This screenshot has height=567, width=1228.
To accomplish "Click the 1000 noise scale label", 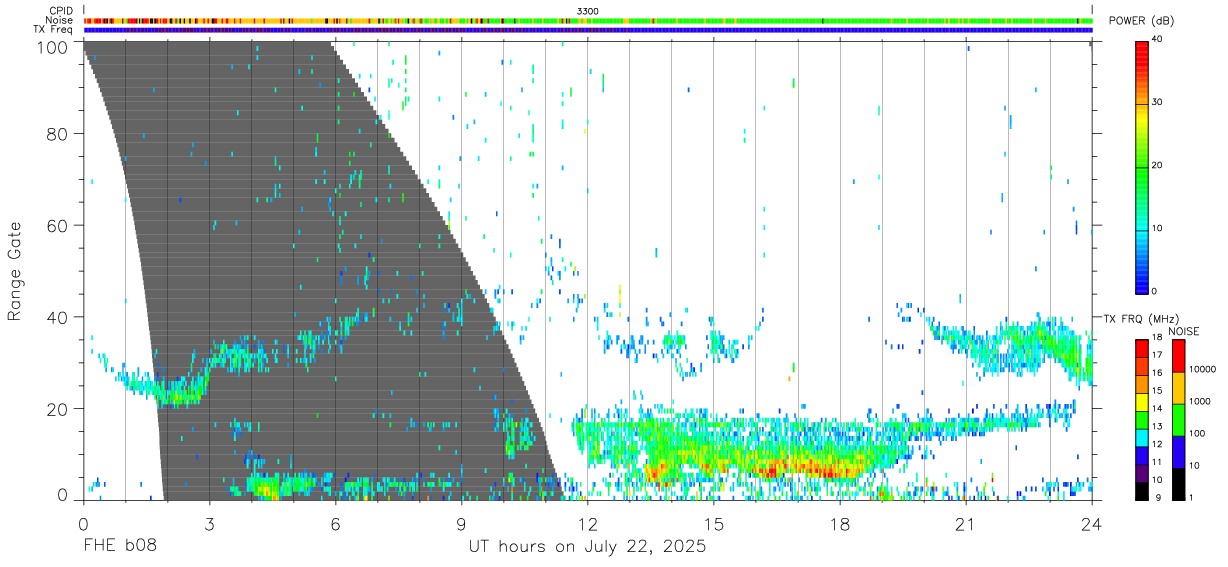I will [1199, 401].
